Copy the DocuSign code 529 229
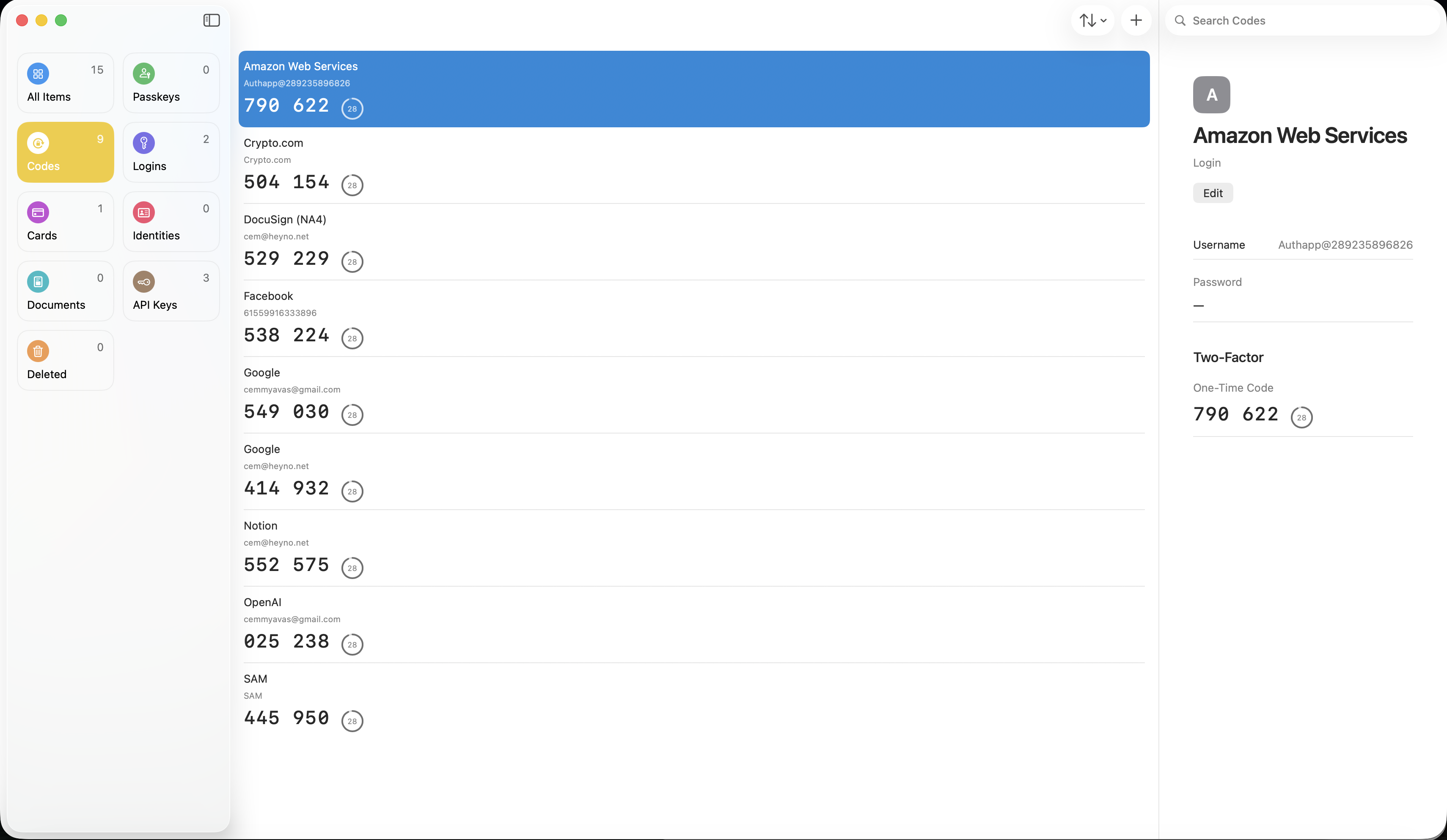This screenshot has height=840, width=1447. [x=286, y=258]
